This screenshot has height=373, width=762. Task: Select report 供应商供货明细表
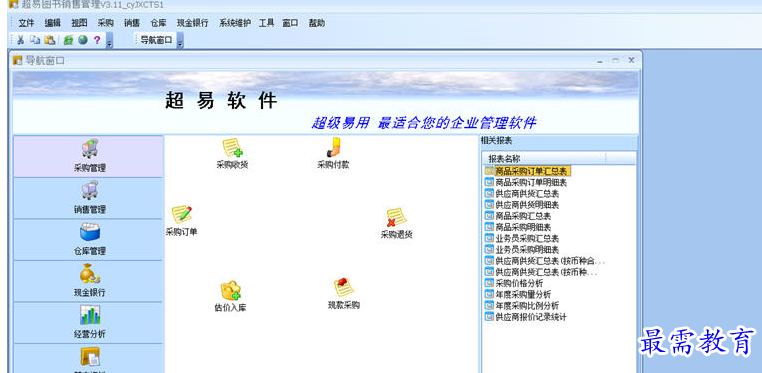pyautogui.click(x=522, y=205)
